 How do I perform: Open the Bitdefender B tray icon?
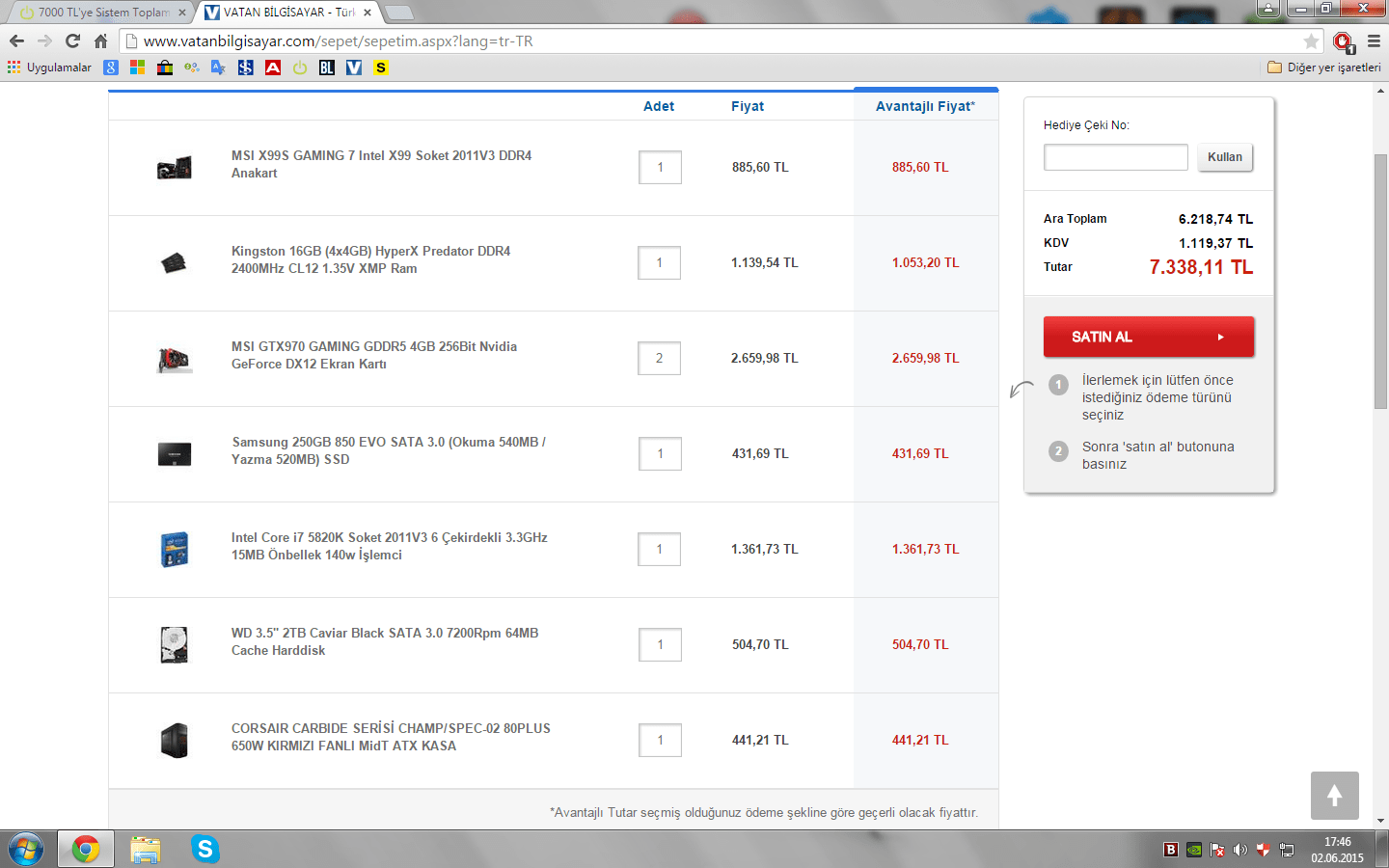tap(1171, 850)
